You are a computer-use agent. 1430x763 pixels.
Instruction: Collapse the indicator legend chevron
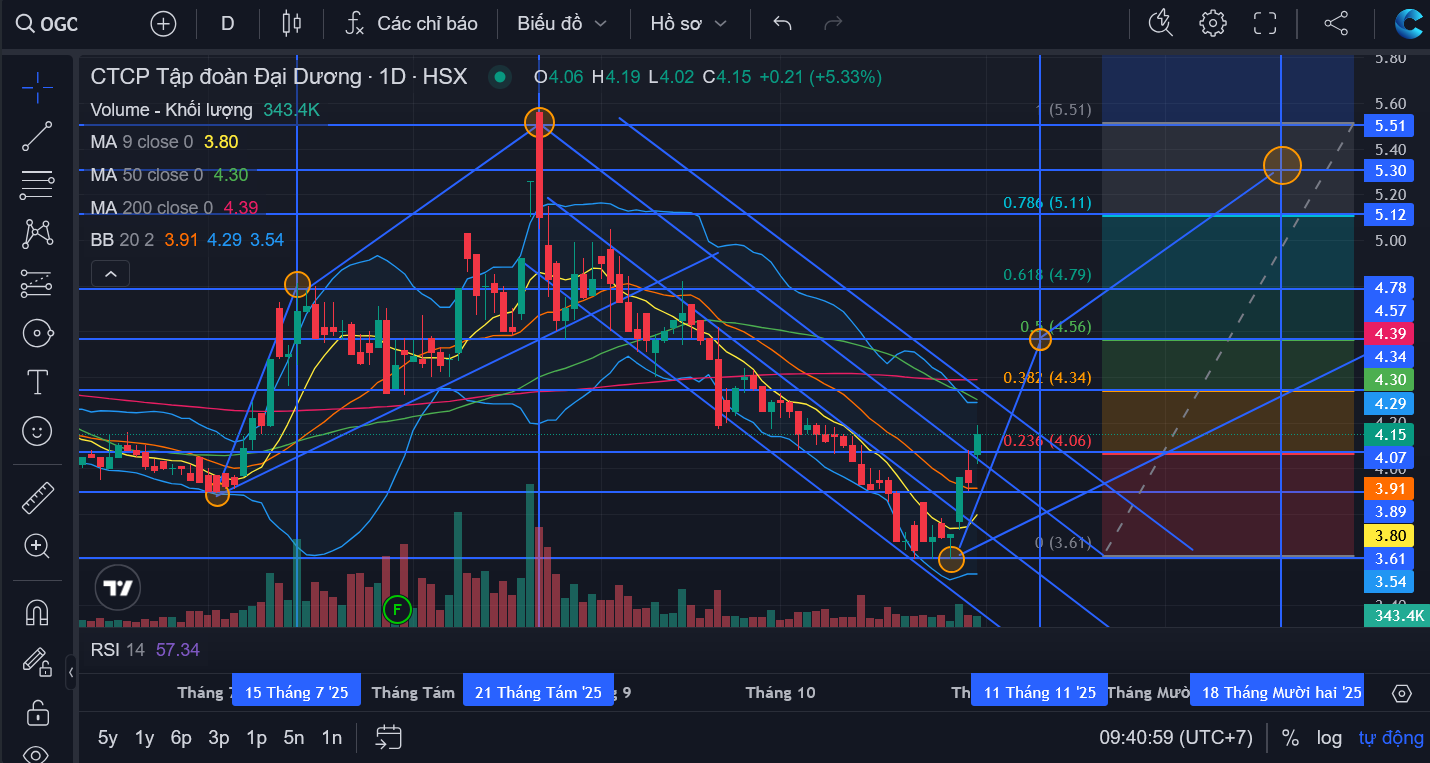pos(110,273)
